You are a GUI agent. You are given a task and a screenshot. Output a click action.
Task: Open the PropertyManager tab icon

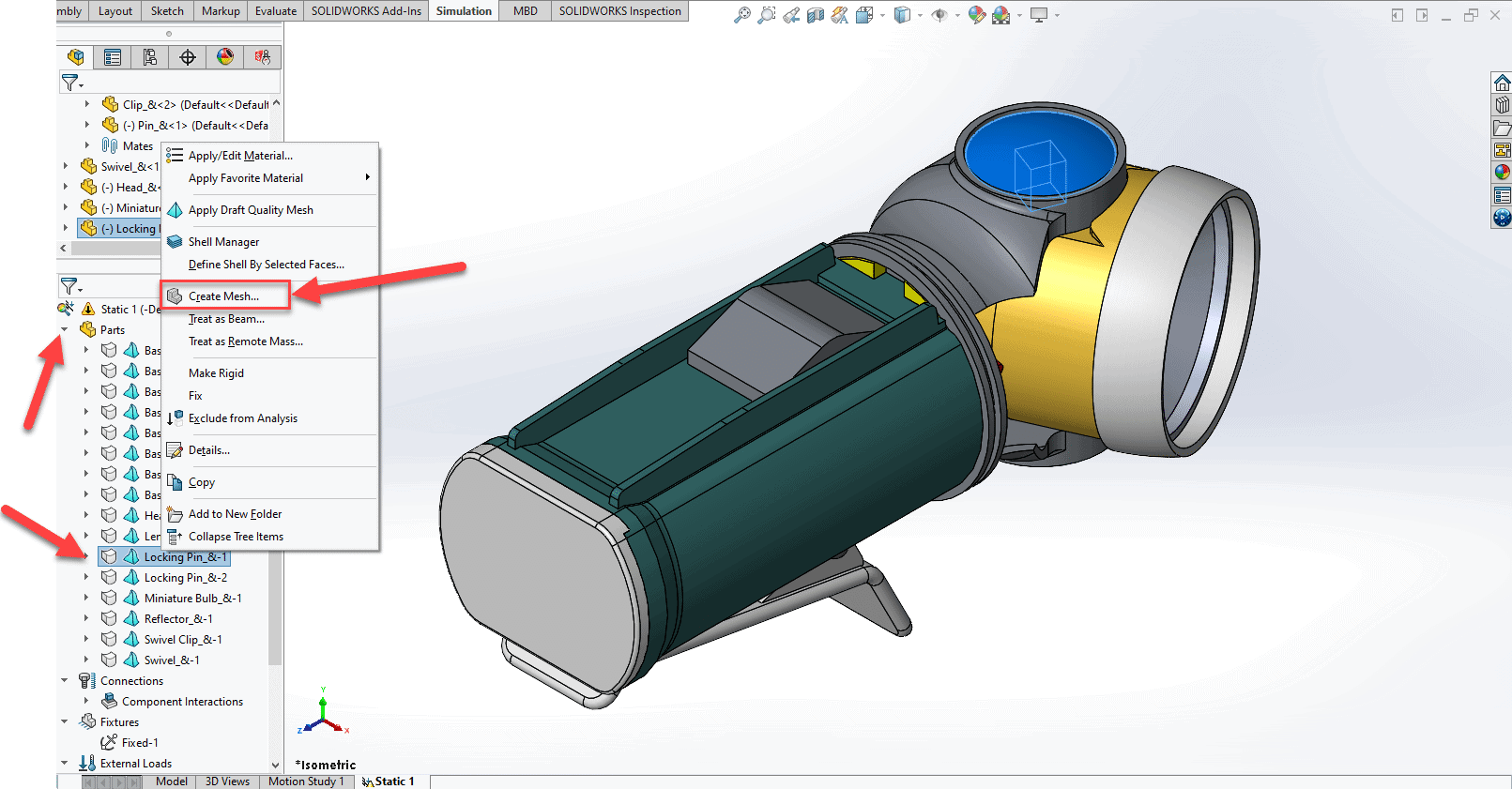(113, 57)
